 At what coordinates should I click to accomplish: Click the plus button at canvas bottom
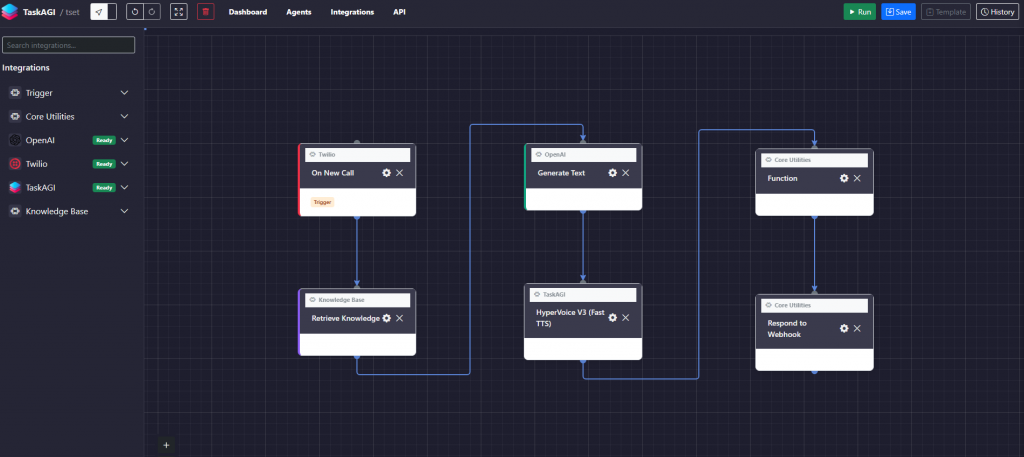[x=166, y=445]
